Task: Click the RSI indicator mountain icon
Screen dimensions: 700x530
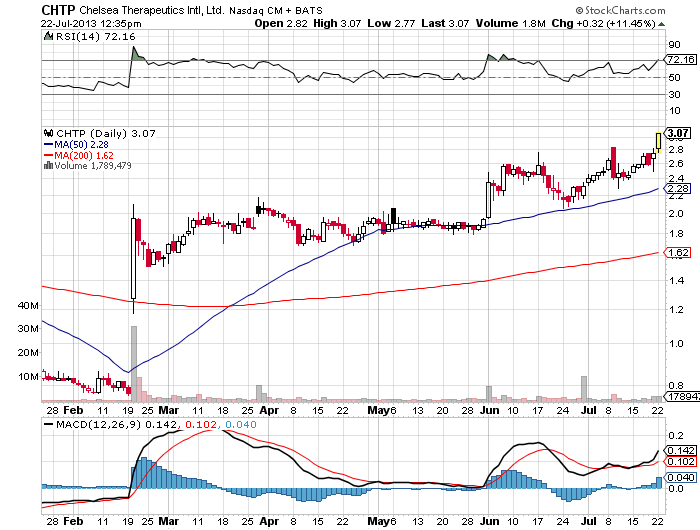Action: tap(48, 36)
